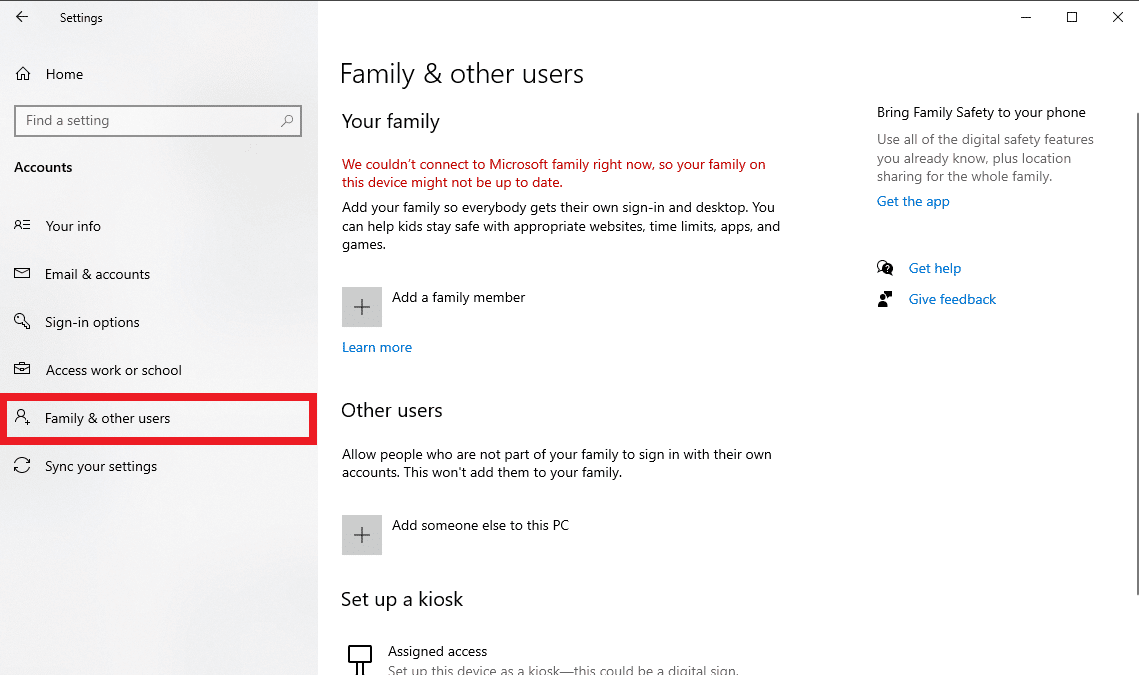Click the plus icon for adding a family member
The image size is (1139, 675).
pos(362,307)
